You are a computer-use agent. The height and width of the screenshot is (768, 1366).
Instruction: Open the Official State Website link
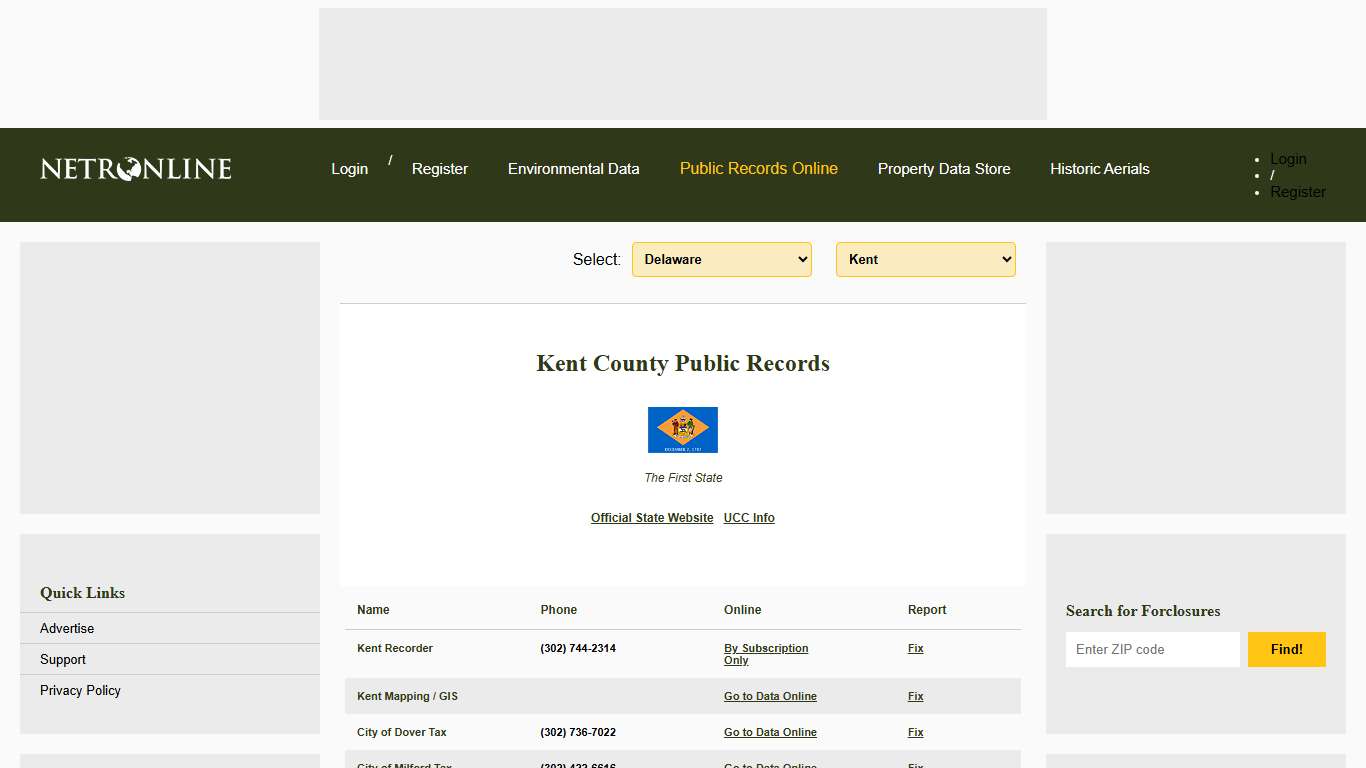coord(651,518)
